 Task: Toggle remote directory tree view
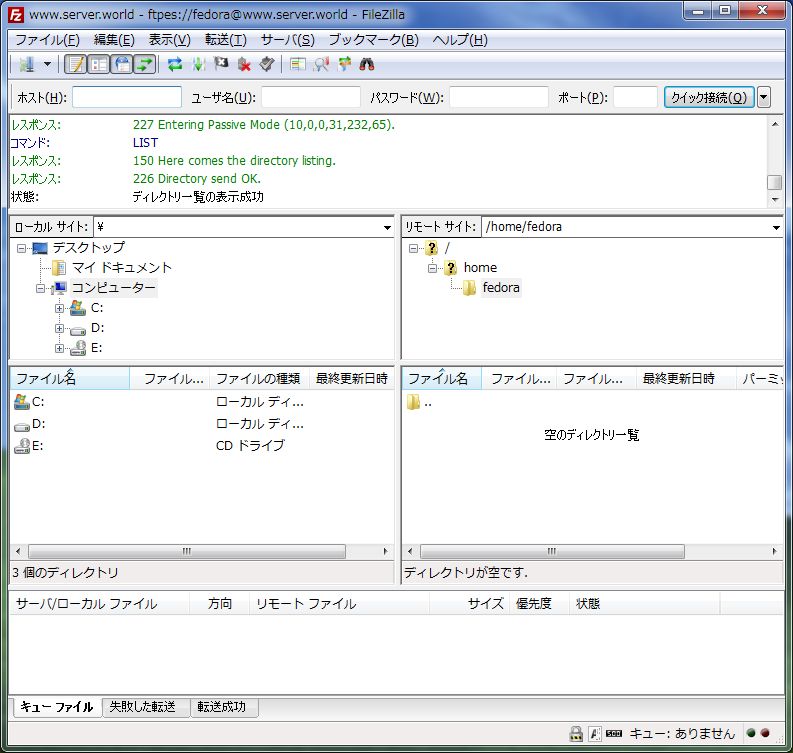coord(122,64)
